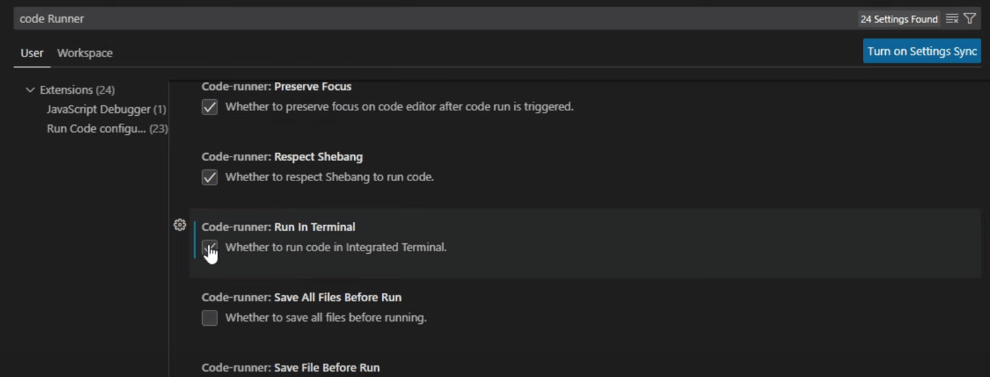Click "Whether to save all files before running." text
This screenshot has width=990, height=377.
pos(326,318)
